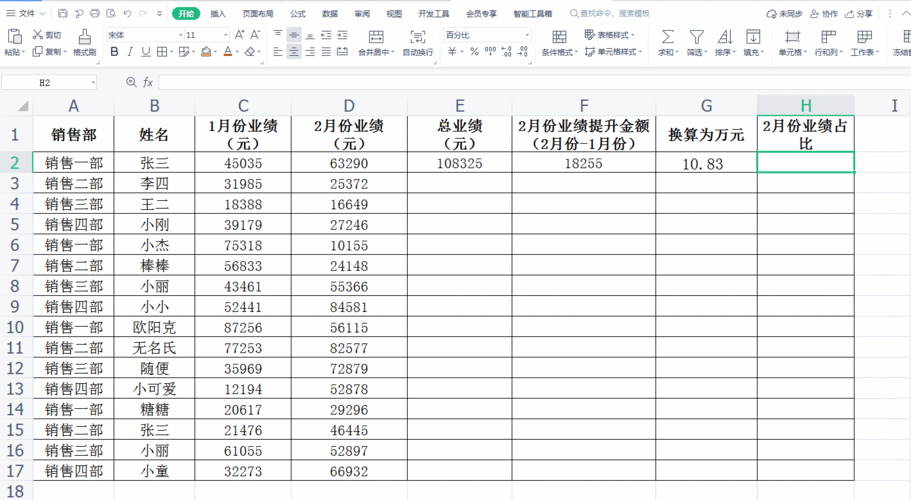911x500 pixels.
Task: Open the font size dropdown showing 11
Action: 225,35
